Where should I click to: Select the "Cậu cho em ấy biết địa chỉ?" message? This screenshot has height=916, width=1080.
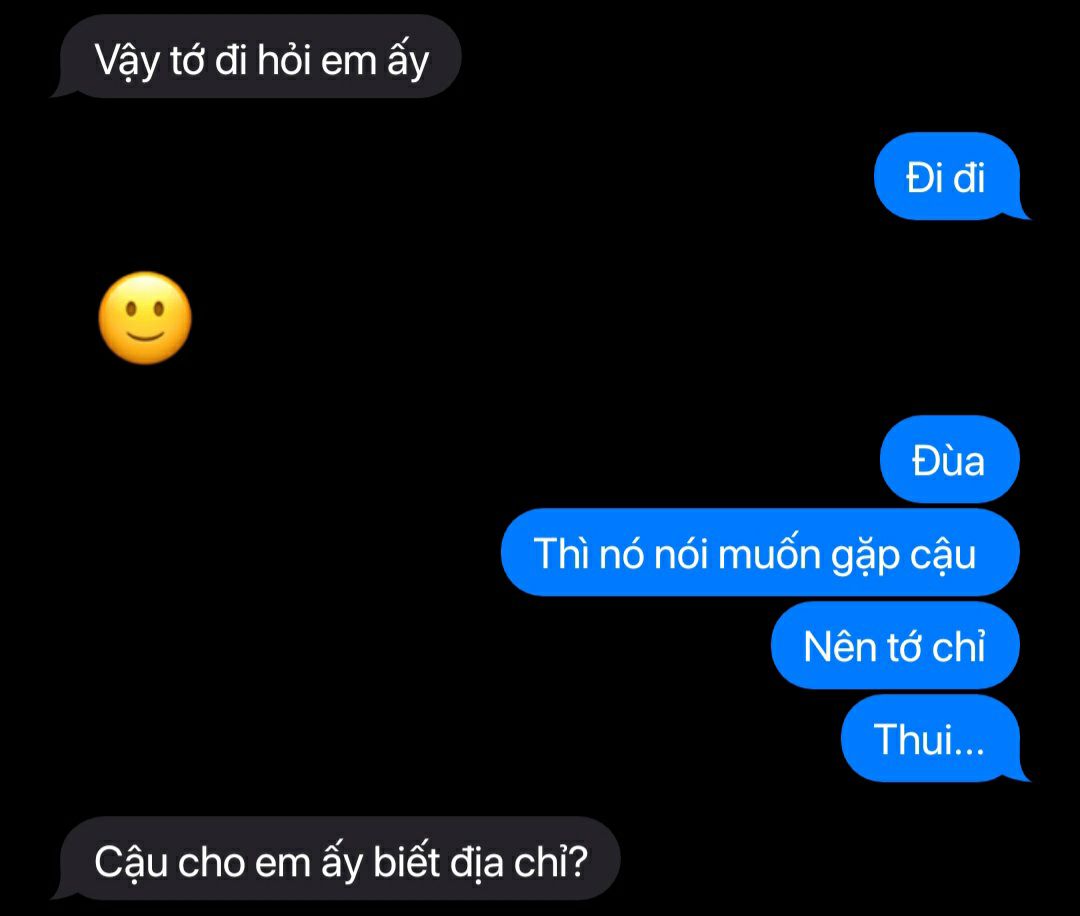tap(336, 859)
